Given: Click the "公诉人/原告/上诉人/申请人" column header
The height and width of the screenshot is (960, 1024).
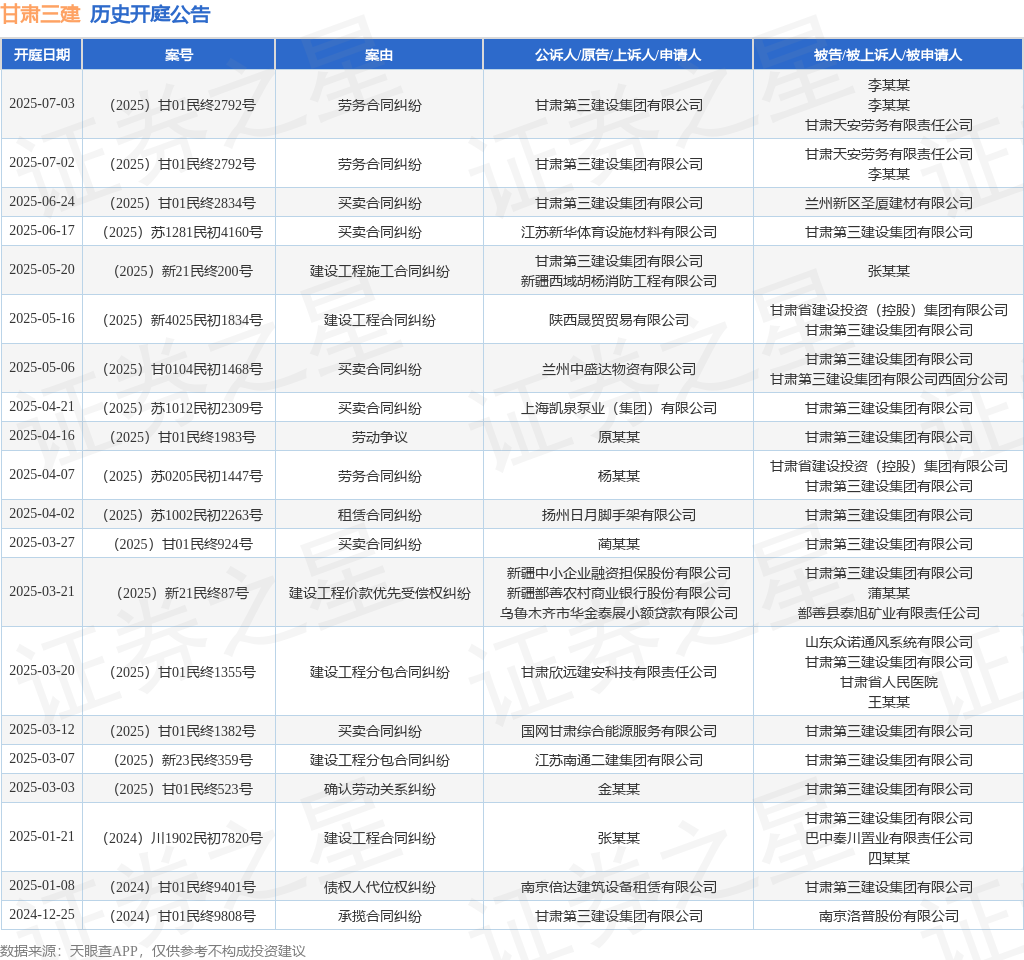Looking at the screenshot, I should point(618,55).
